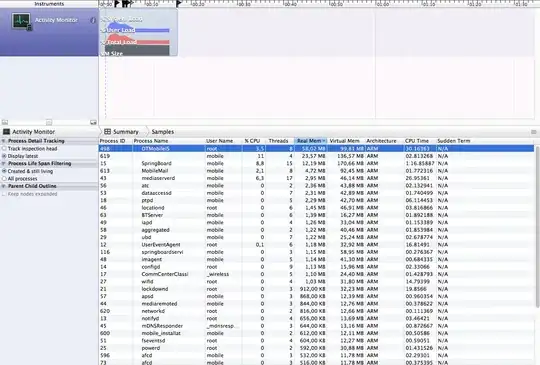Sort by CPU Time column header
The height and width of the screenshot is (365, 540).
pos(420,141)
